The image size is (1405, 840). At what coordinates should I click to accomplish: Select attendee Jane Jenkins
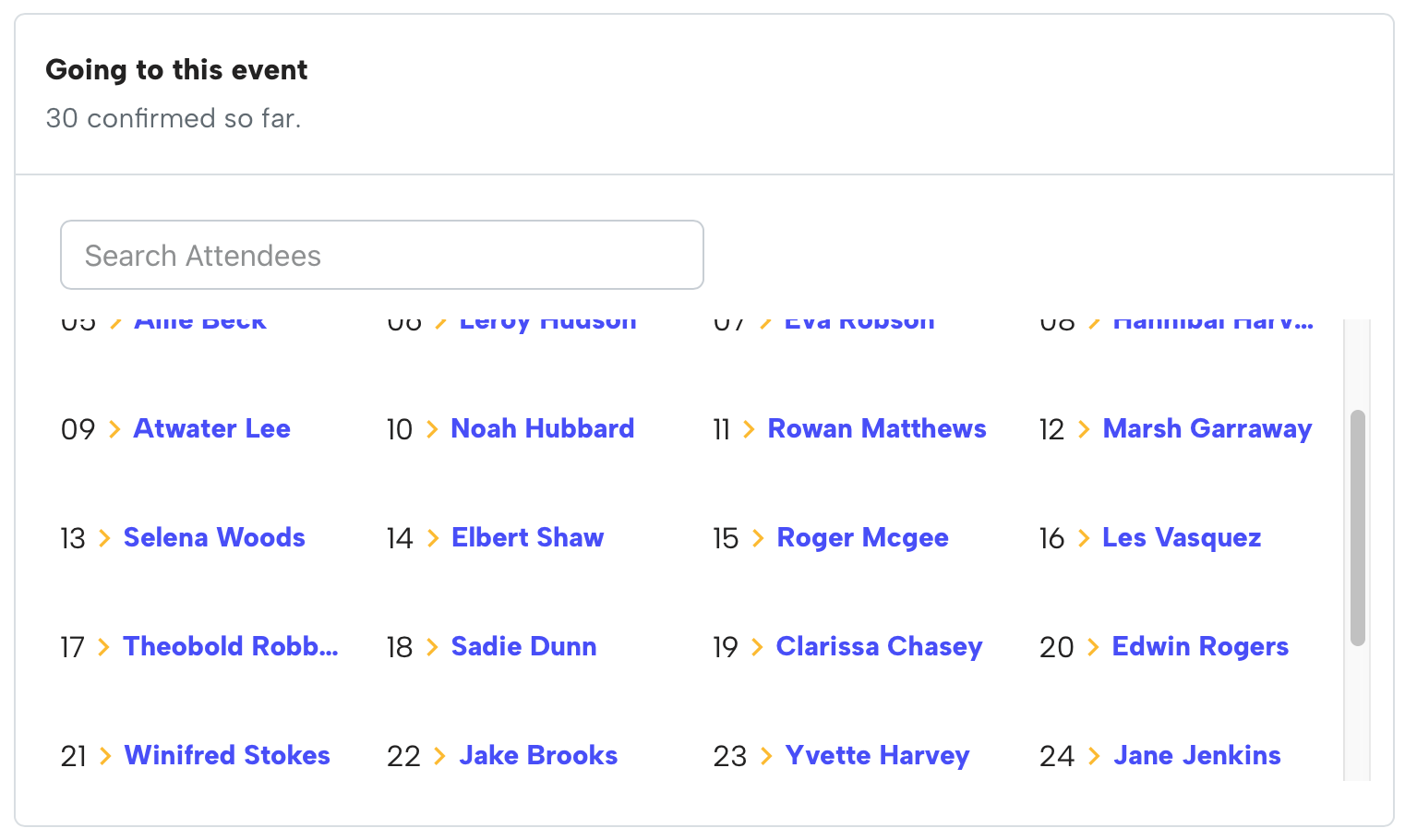click(x=1197, y=755)
